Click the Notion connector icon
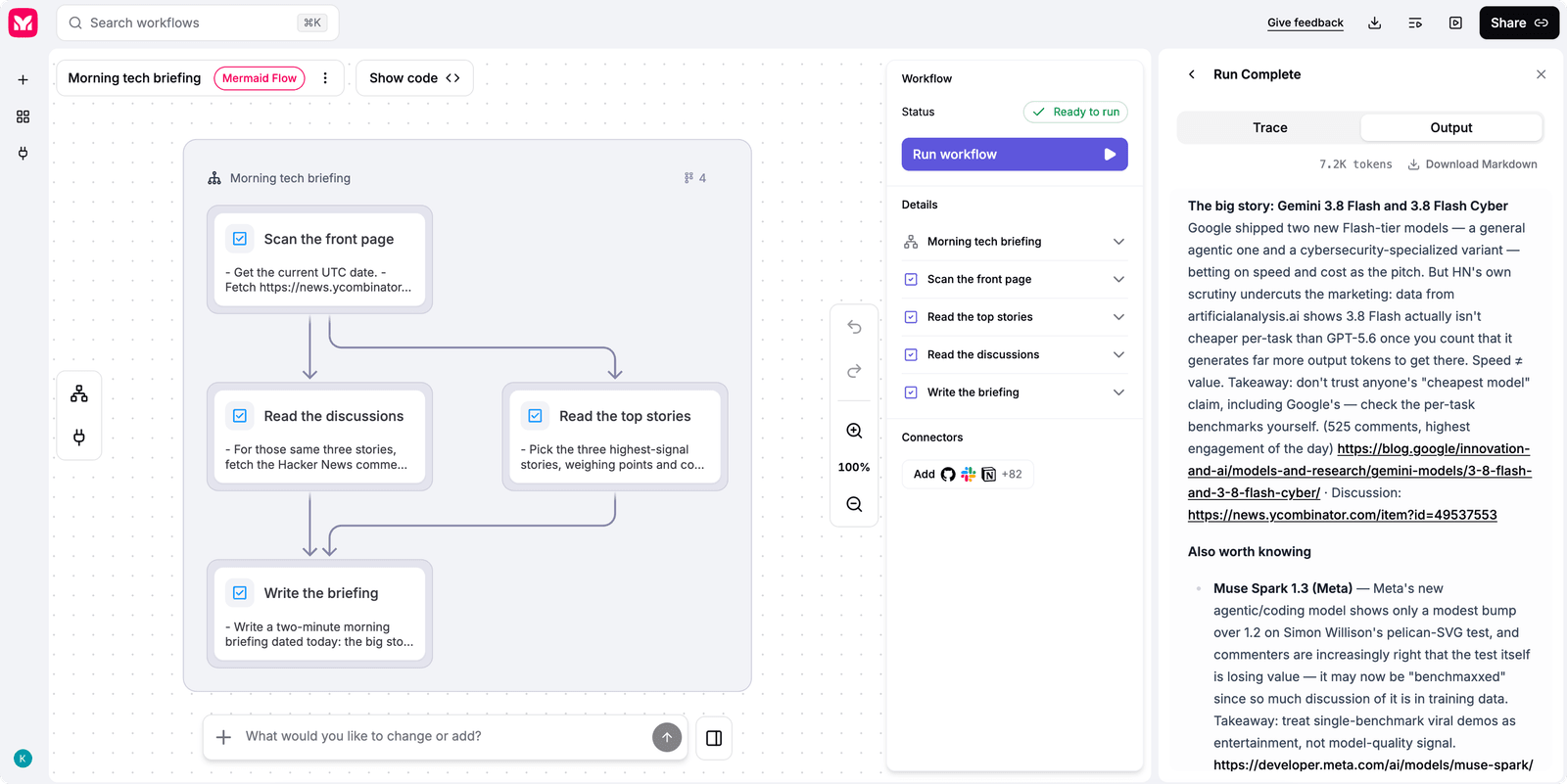 point(989,475)
